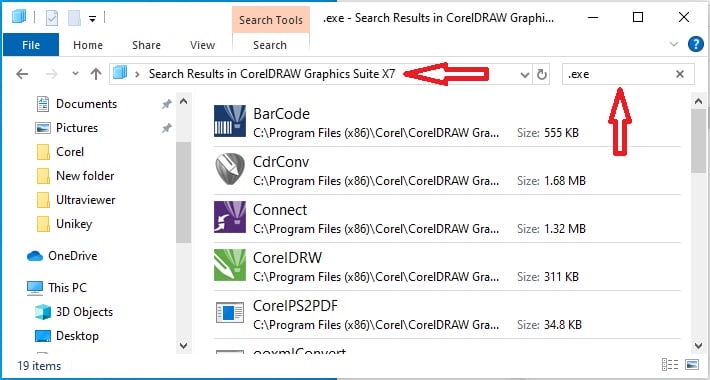Select the Connect file name
This screenshot has width=710, height=380.
280,210
